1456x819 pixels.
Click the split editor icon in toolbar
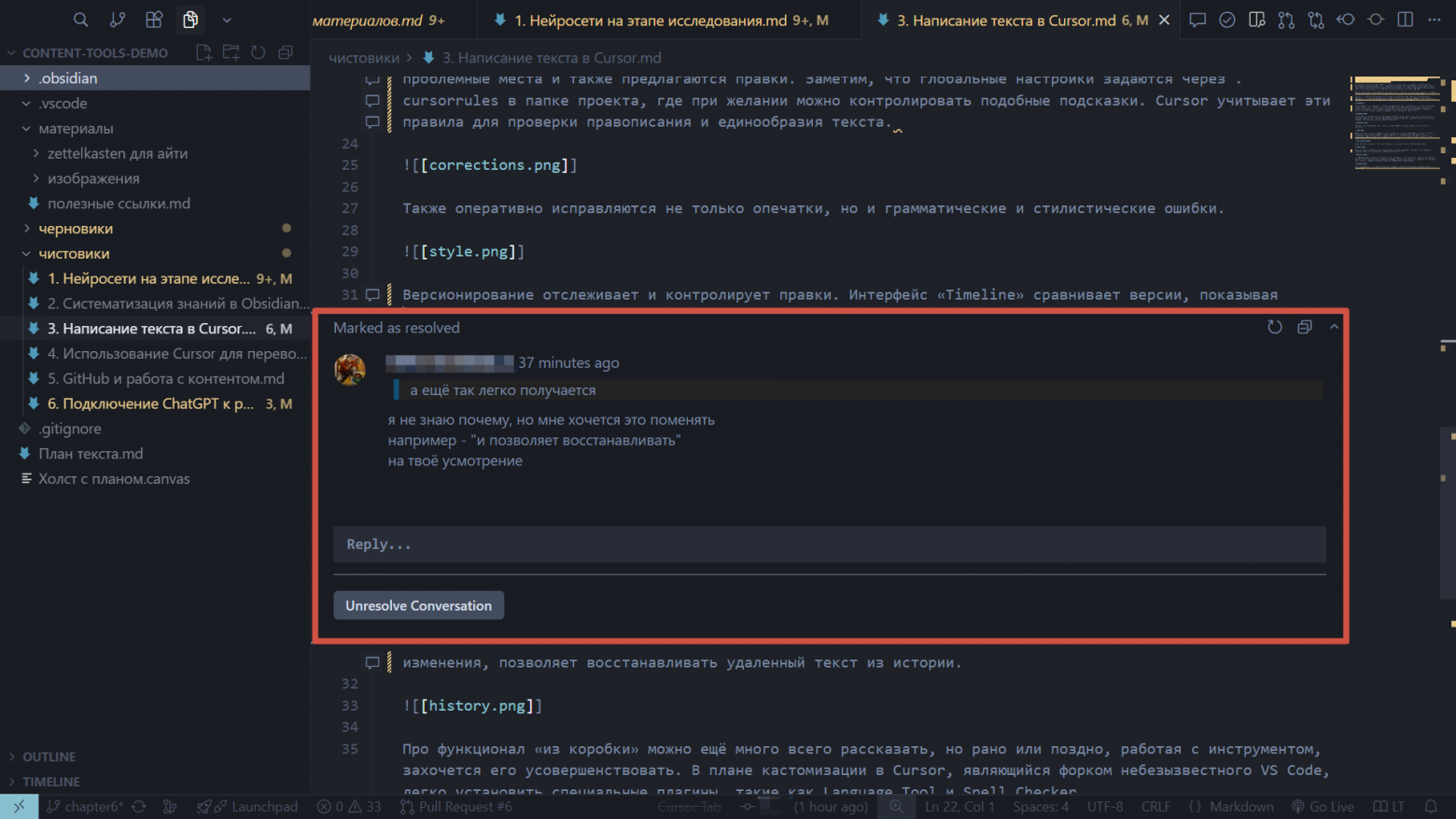pyautogui.click(x=1405, y=20)
